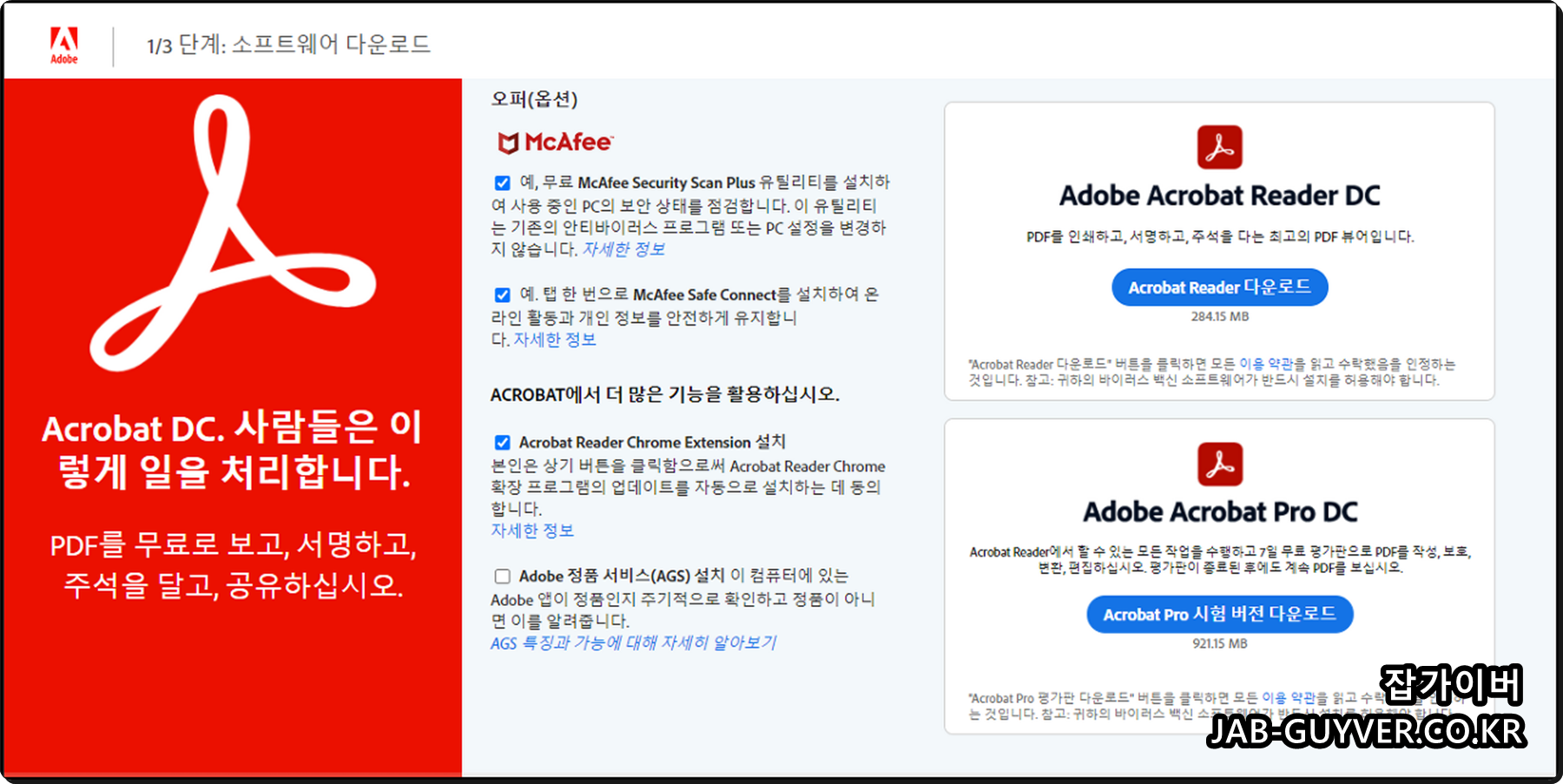The image size is (1563, 784).
Task: Uncheck Acrobat Reader Chrome Extension checkbox
Action: pos(502,442)
